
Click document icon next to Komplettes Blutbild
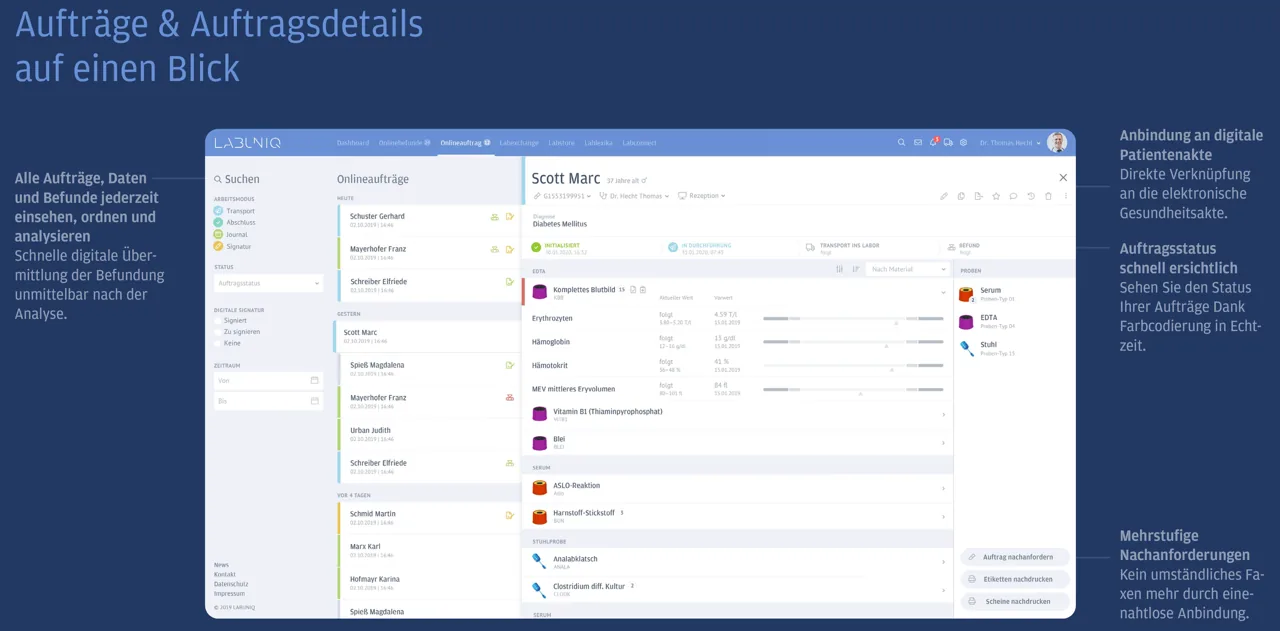coord(633,290)
